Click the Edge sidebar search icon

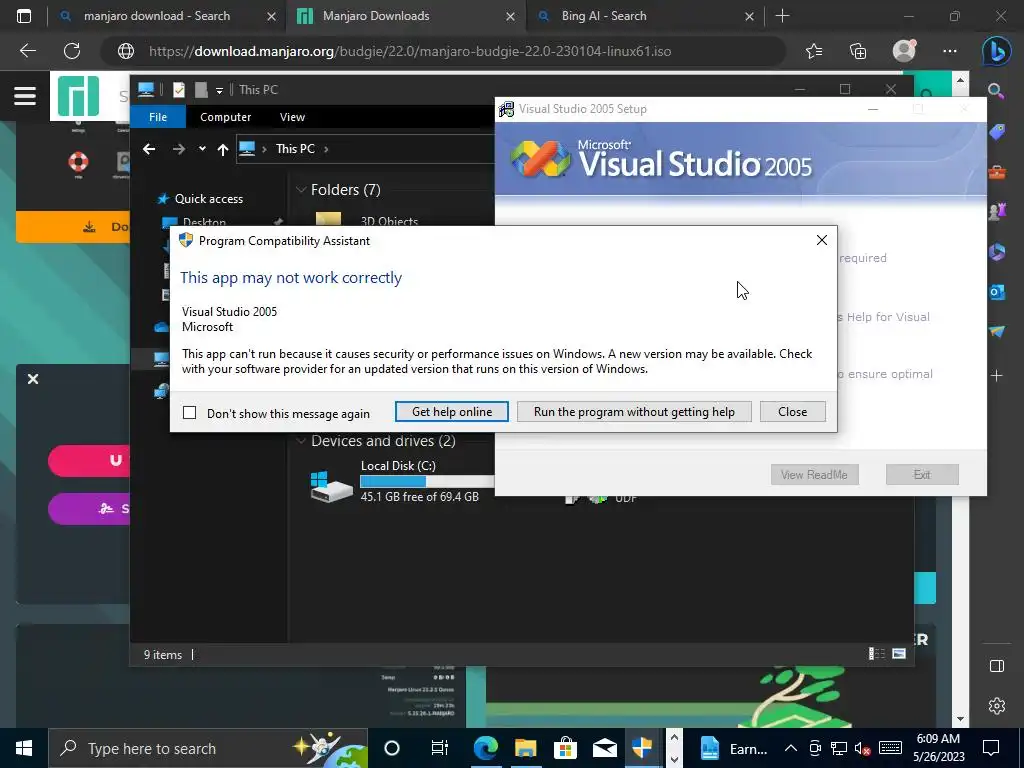click(996, 91)
